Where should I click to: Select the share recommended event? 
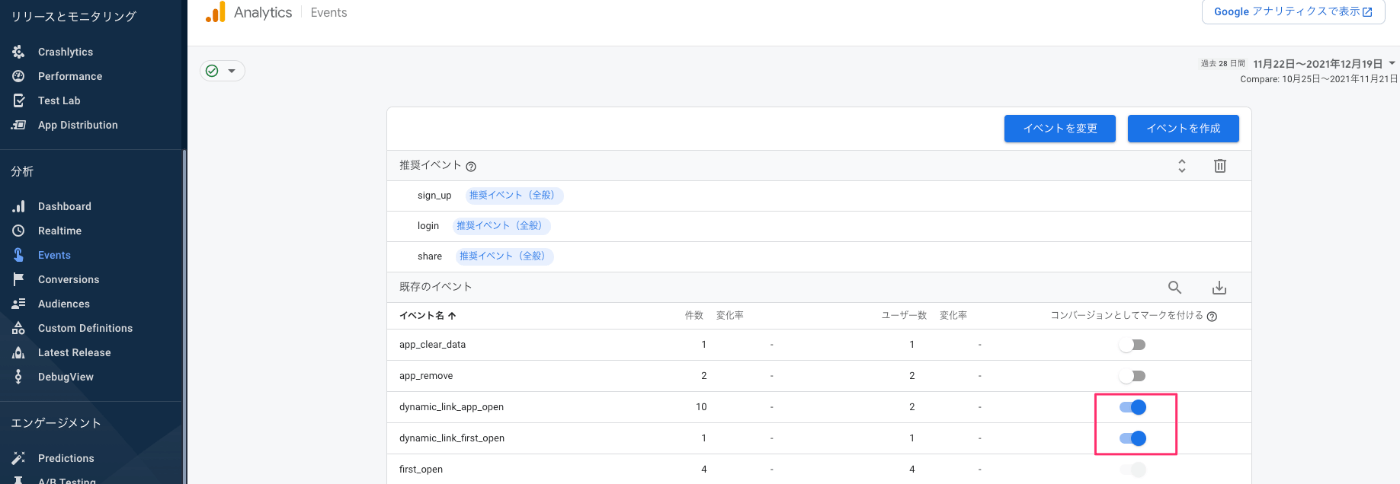tap(430, 257)
